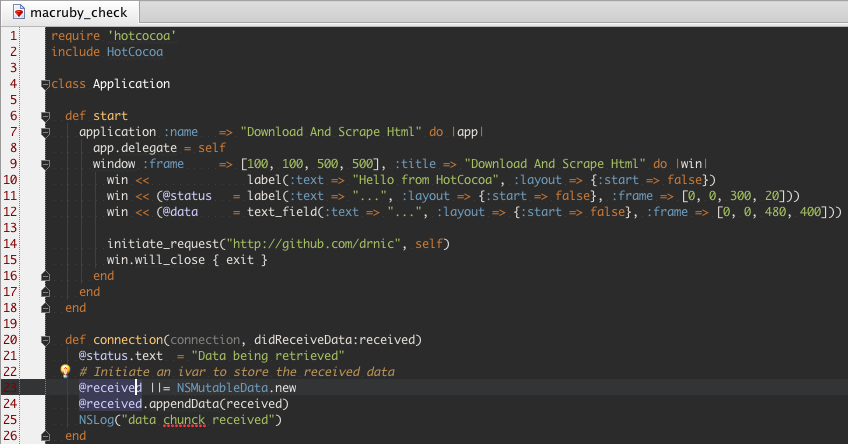
Task: Click the start method name on line 6
Action: coord(110,116)
